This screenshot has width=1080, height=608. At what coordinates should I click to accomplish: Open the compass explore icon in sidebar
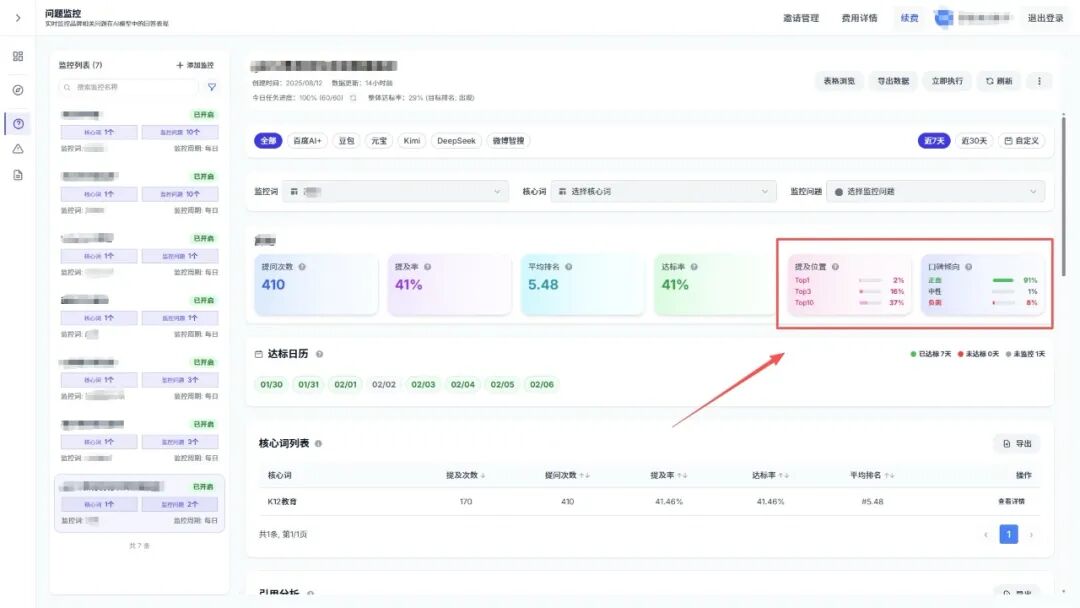18,90
